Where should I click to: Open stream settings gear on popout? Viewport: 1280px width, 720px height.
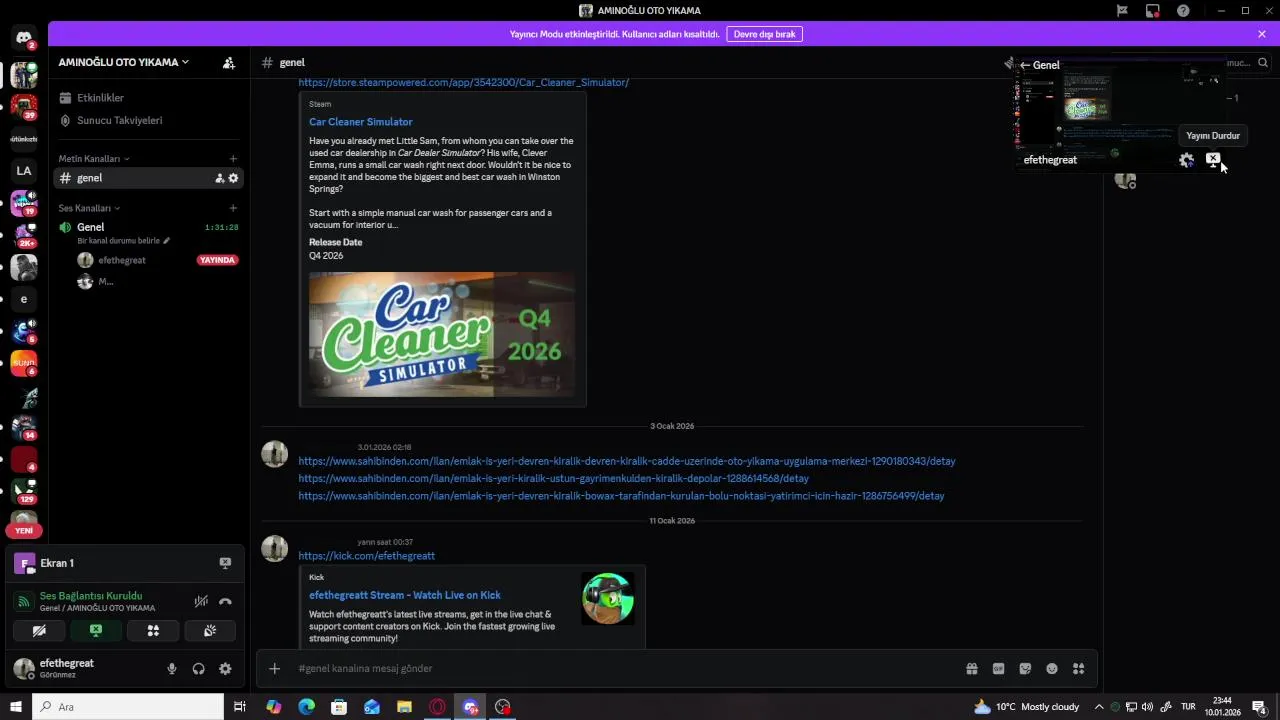tap(1186, 160)
